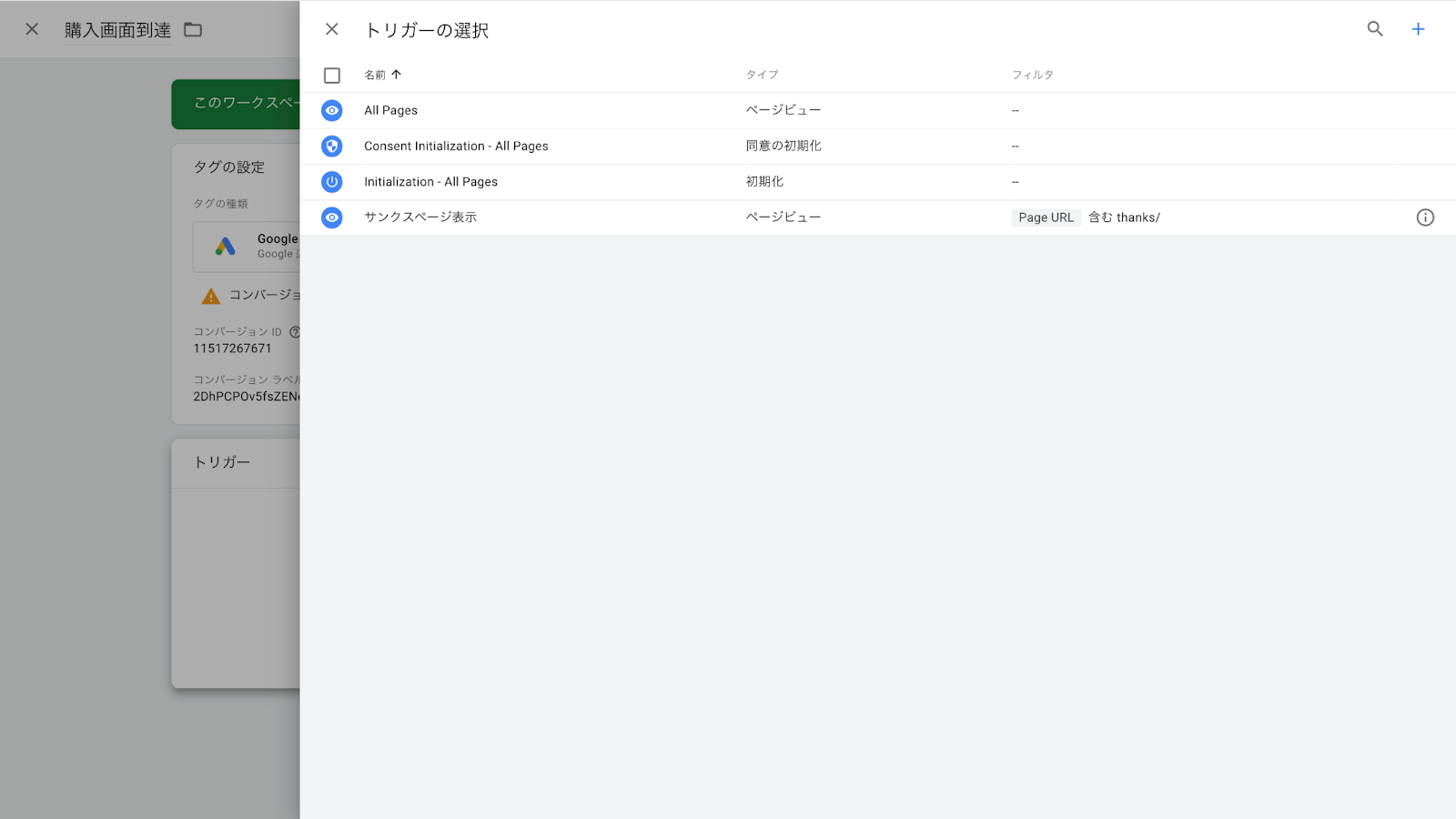Click the Google Ads logo icon
Image resolution: width=1456 pixels, height=819 pixels.
click(226, 246)
